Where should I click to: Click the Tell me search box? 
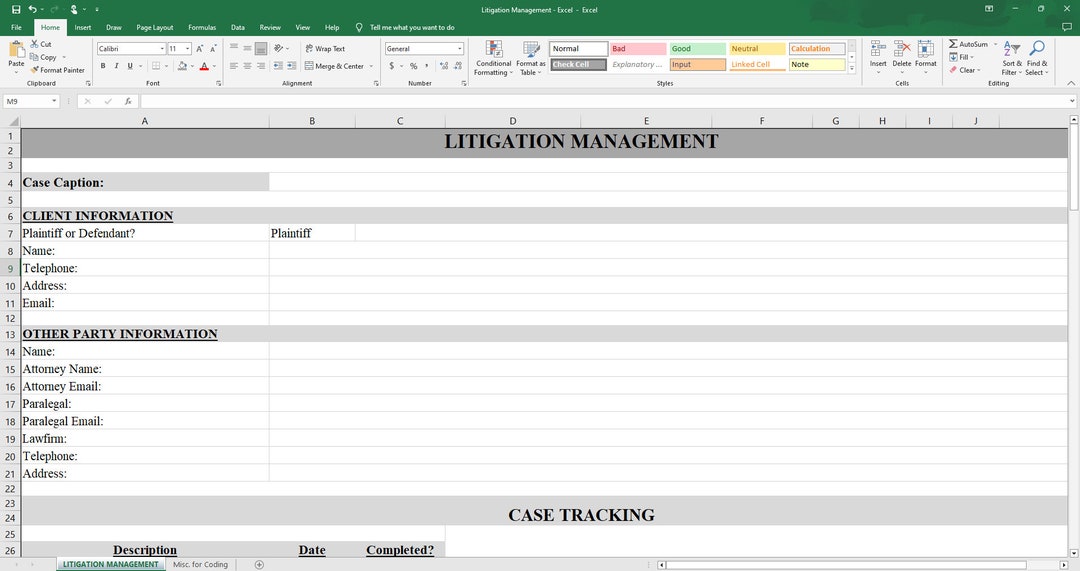[412, 28]
